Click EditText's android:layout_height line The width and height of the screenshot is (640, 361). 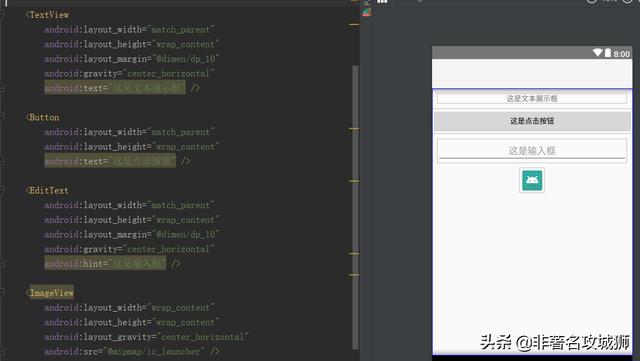[132, 220]
